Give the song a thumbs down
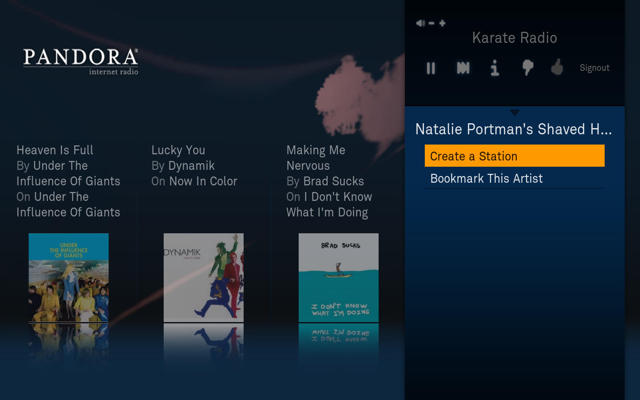Screen dimensions: 640x400 coord(527,67)
